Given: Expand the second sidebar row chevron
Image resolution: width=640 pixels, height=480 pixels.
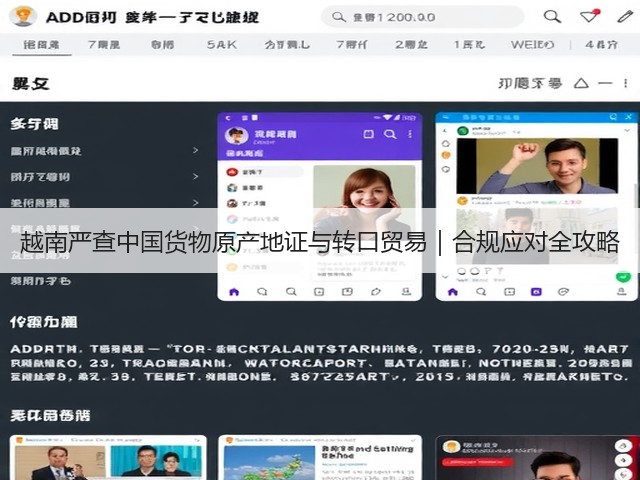Looking at the screenshot, I should click(196, 176).
